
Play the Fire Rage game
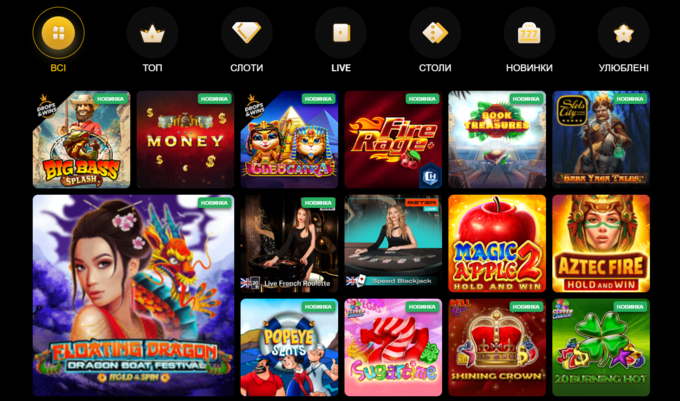coord(393,140)
